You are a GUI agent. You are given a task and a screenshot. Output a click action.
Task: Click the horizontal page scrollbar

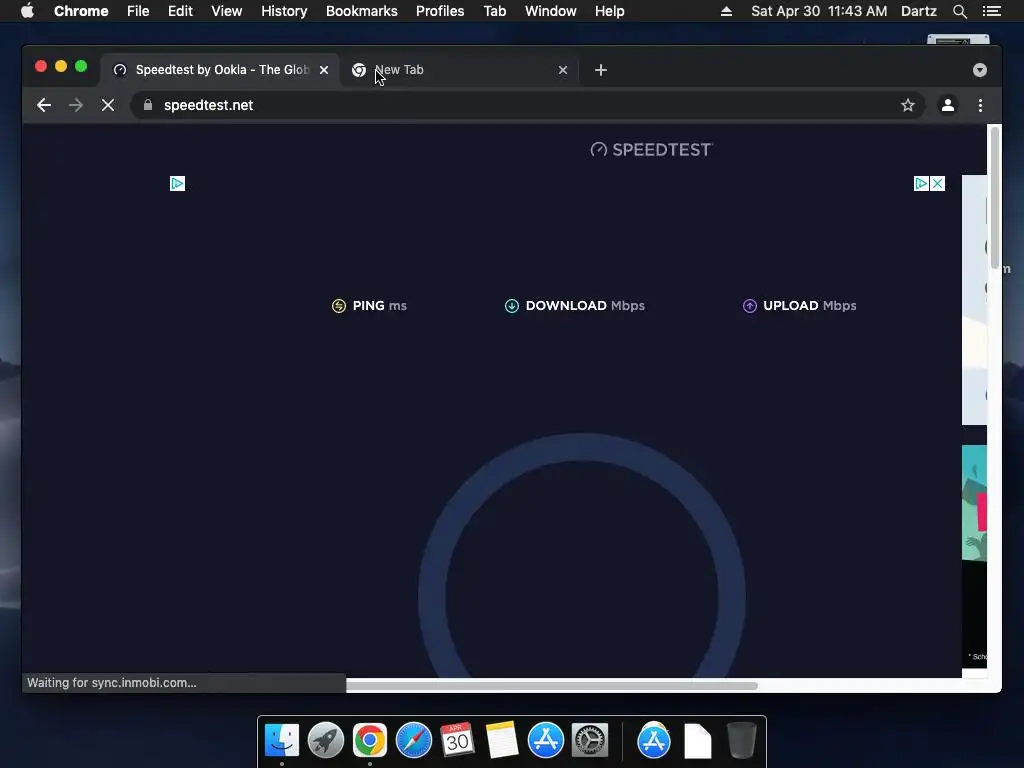pyautogui.click(x=552, y=686)
